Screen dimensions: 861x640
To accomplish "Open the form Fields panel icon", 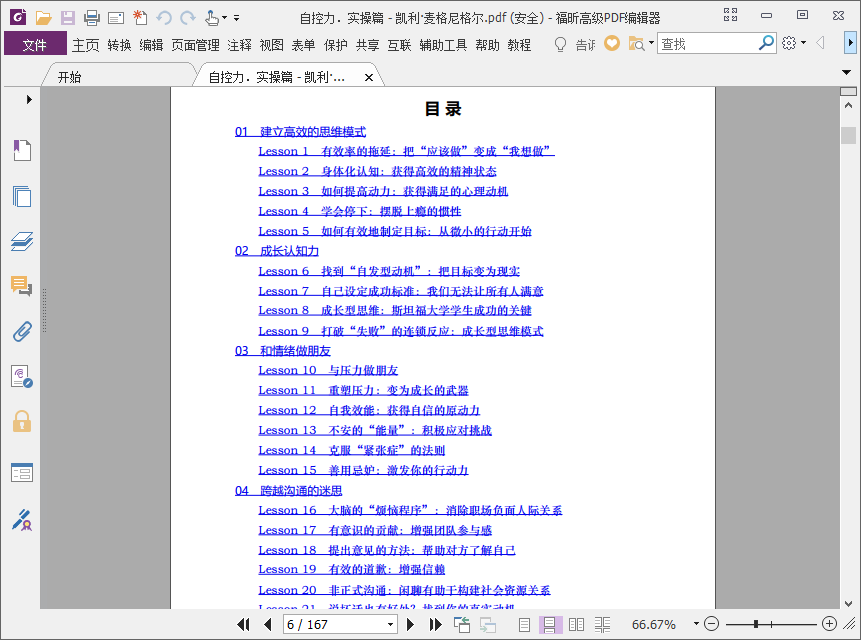I will (x=22, y=473).
